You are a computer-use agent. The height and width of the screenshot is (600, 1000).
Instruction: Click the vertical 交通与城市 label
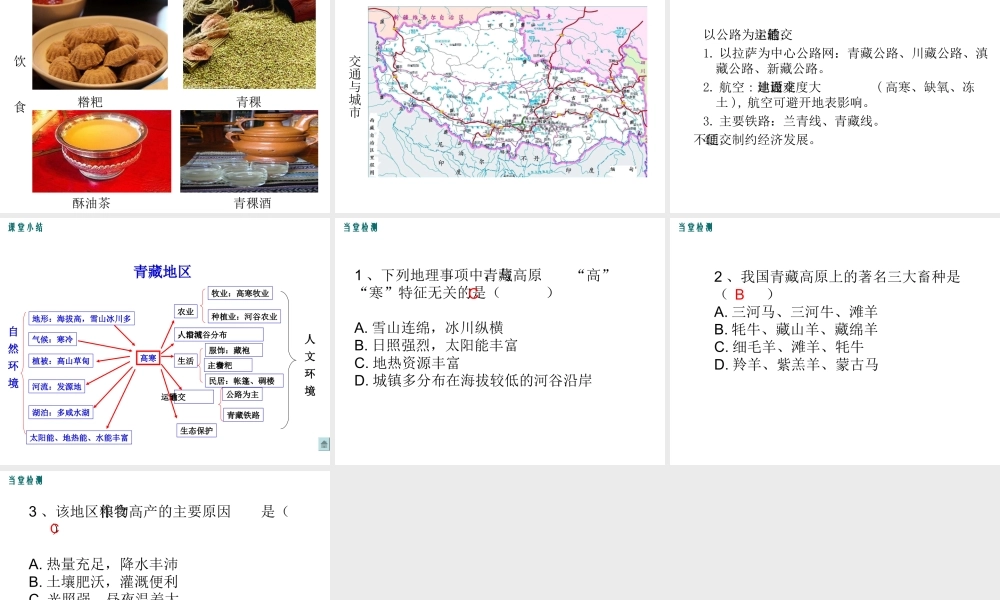click(x=355, y=87)
